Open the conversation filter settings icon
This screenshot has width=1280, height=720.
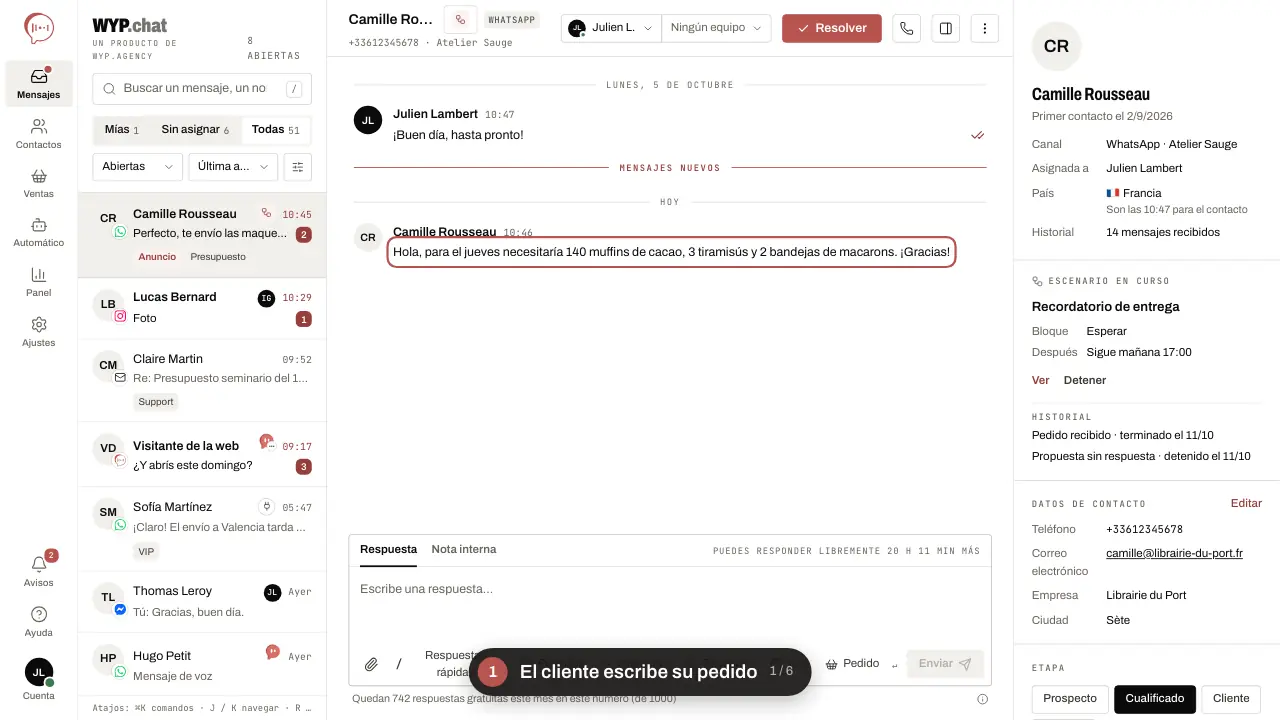tap(298, 167)
